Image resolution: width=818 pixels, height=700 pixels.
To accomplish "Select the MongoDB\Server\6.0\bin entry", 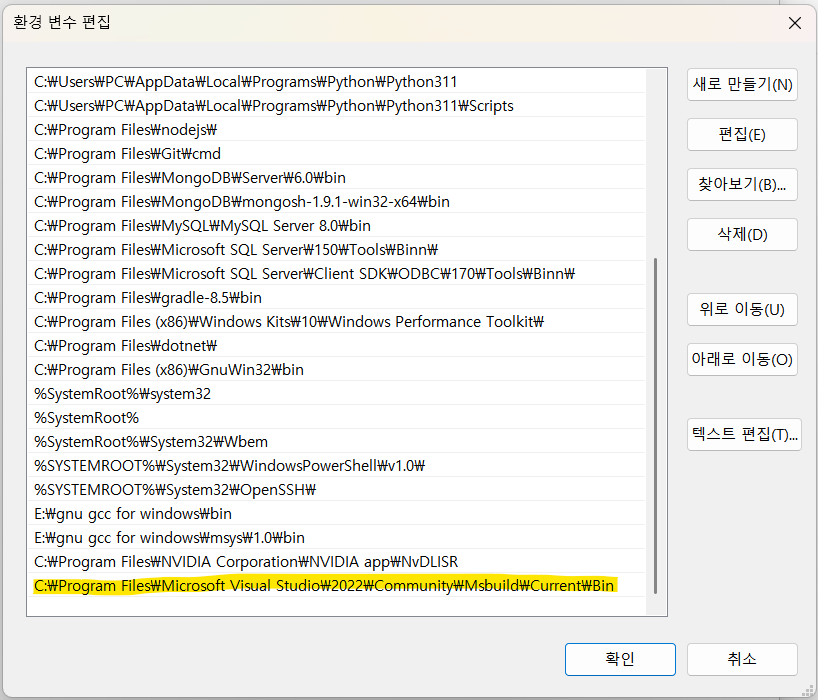I will (336, 178).
